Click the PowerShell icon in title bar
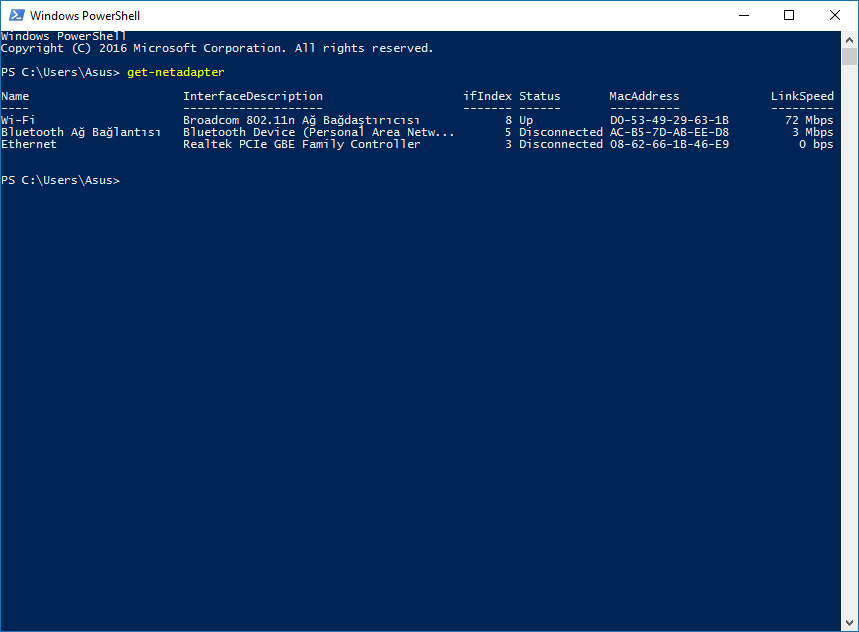 click(16, 15)
